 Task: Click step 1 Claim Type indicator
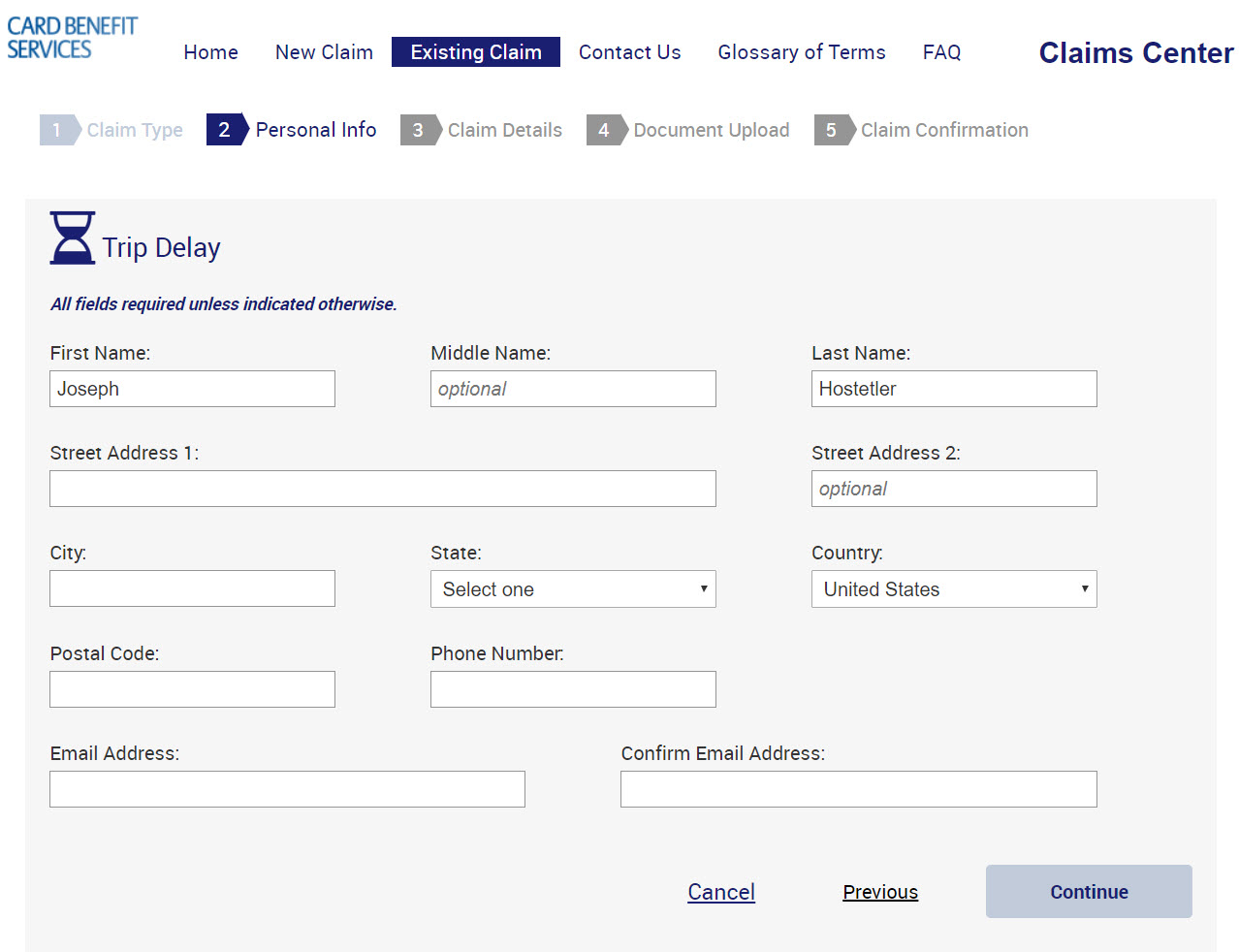tap(111, 129)
